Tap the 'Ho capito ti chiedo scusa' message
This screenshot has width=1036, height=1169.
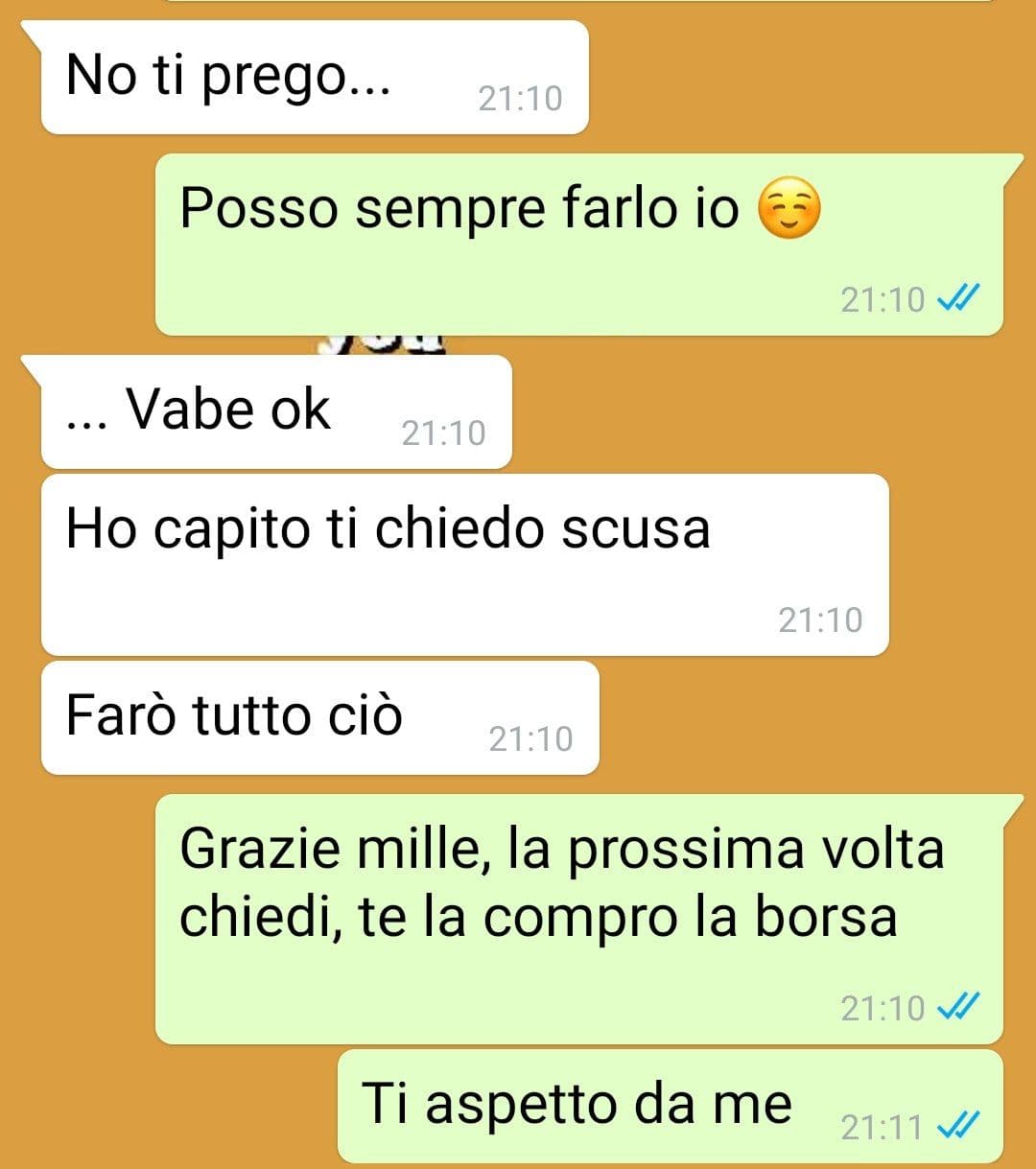click(x=464, y=565)
